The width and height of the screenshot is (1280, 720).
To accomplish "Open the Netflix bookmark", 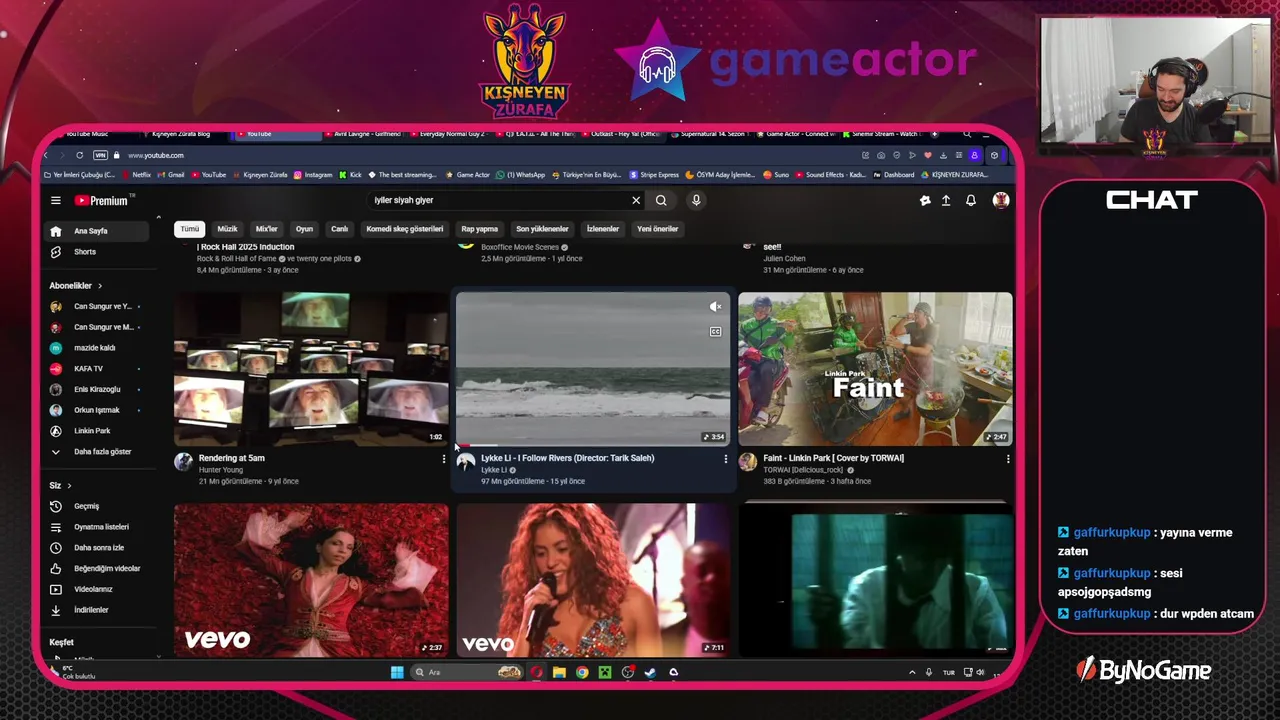I will click(x=137, y=175).
